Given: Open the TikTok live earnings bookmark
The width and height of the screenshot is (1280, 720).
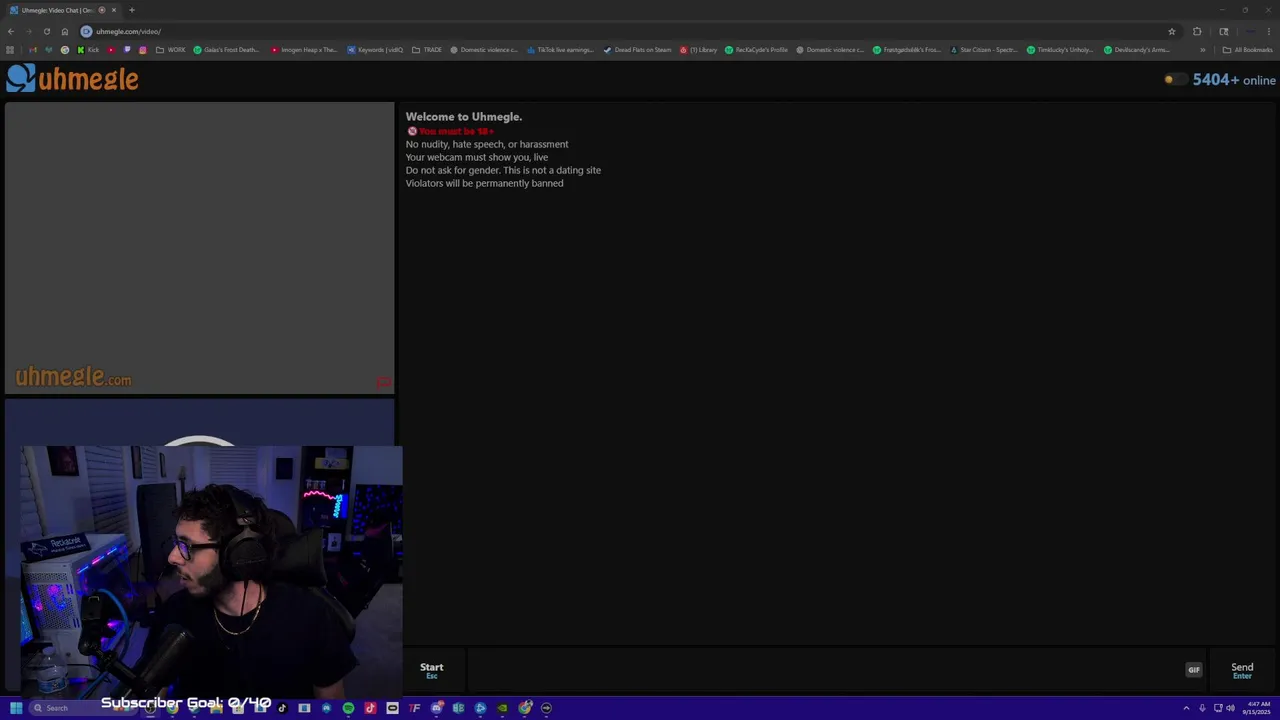Looking at the screenshot, I should (x=560, y=50).
